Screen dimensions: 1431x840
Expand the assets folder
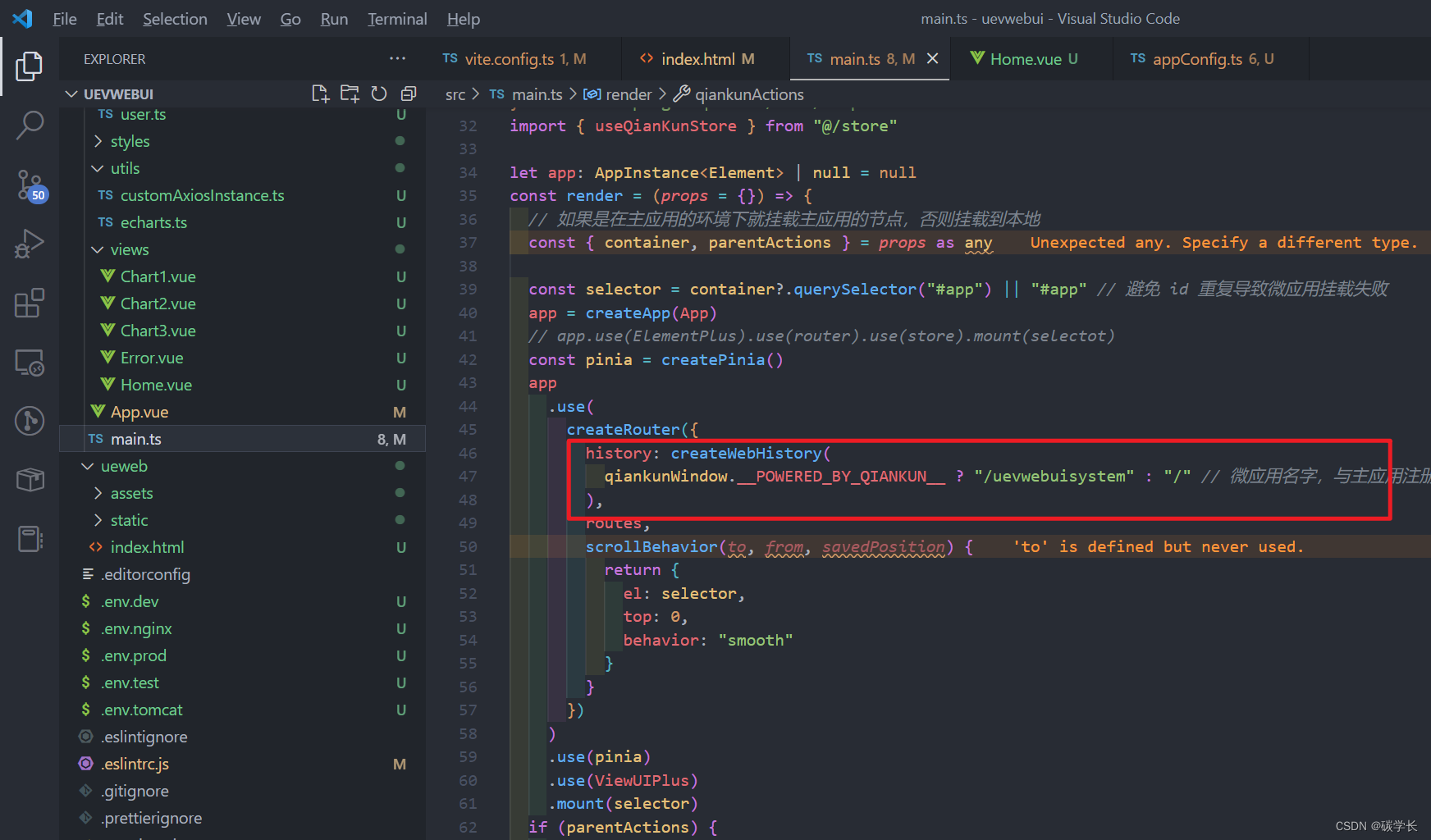(x=98, y=493)
